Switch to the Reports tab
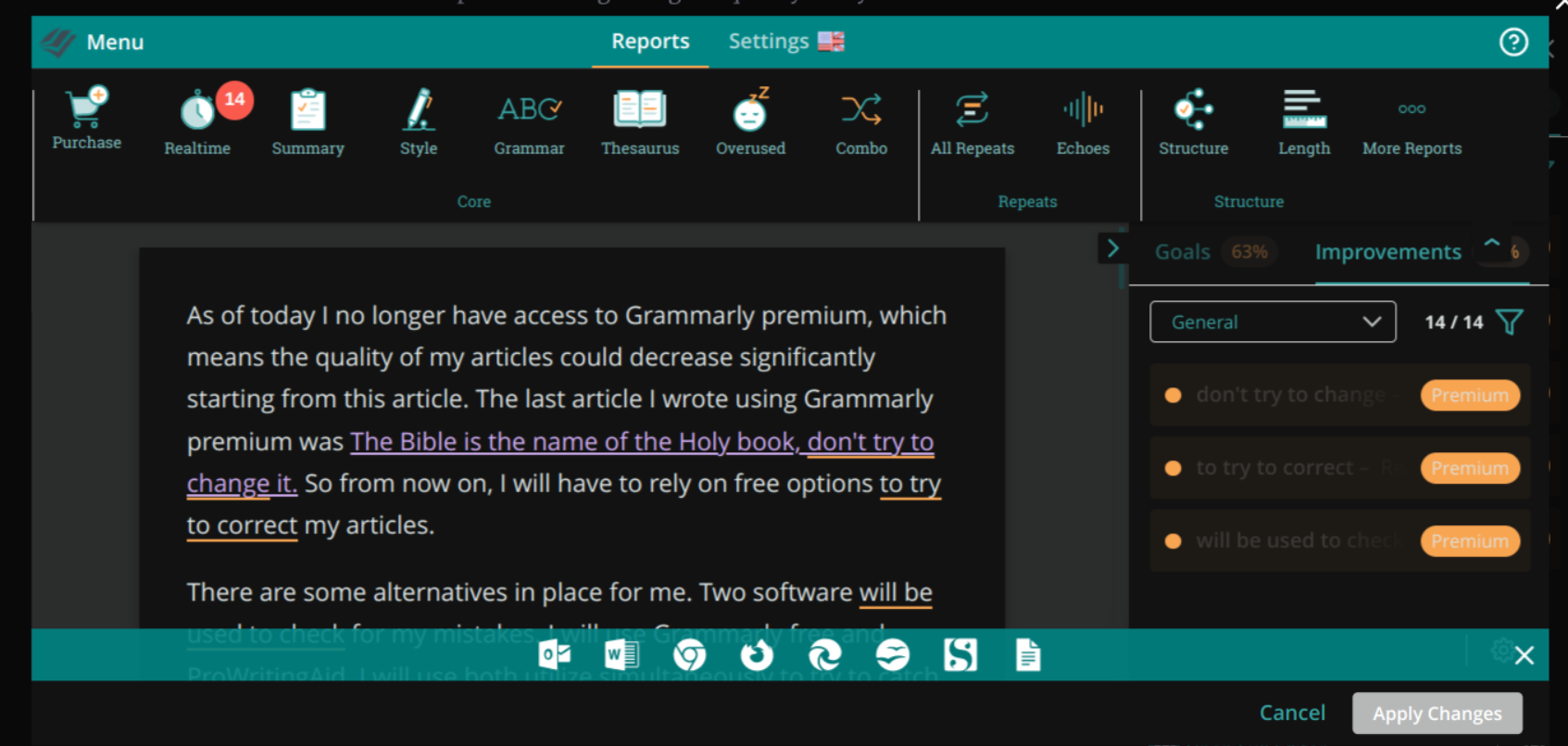 [x=650, y=42]
